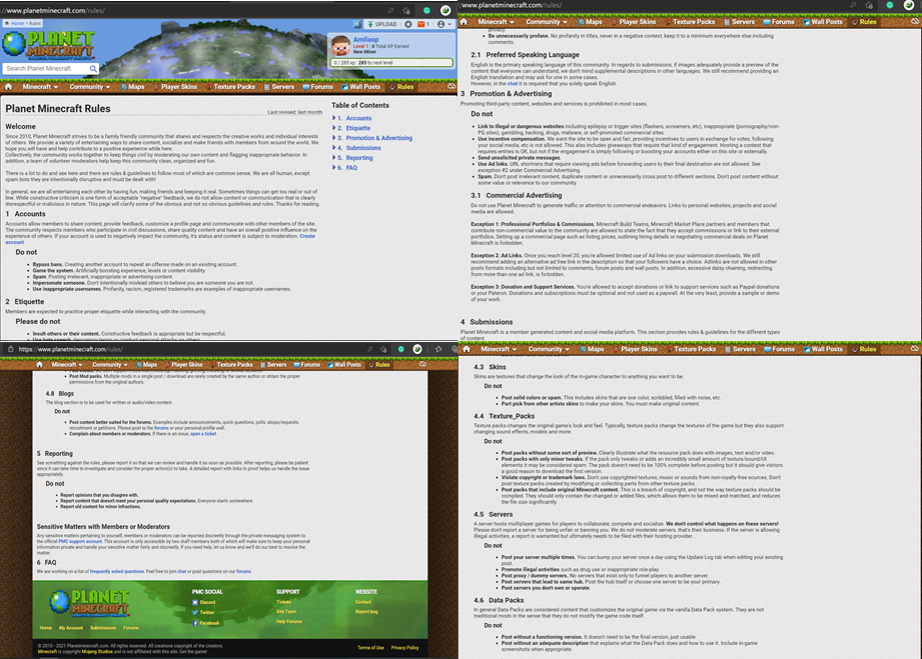Click the search magnifier icon in Planet Minecraft search box
The width and height of the screenshot is (922, 659).
pyautogui.click(x=93, y=69)
